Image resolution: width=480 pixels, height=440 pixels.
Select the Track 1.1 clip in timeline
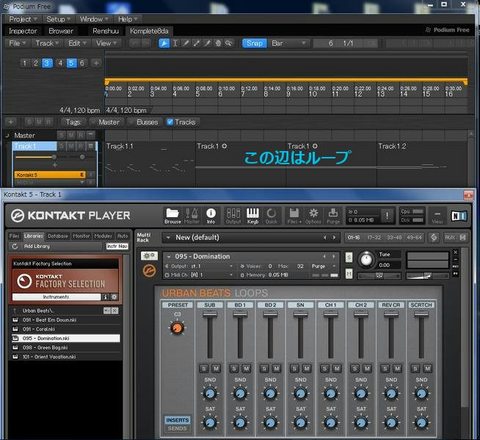(x=150, y=163)
